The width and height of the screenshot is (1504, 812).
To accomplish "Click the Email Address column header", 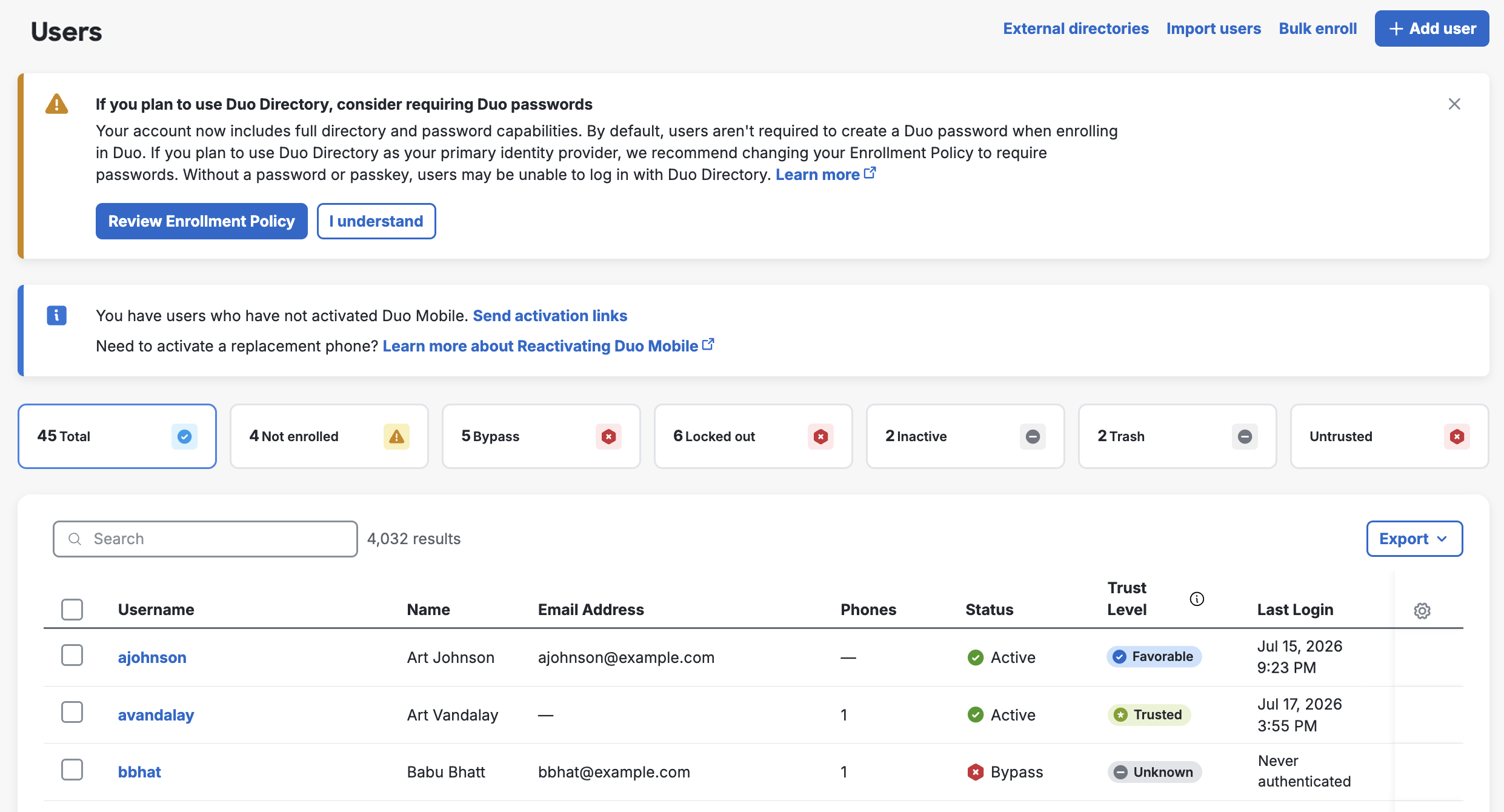I will click(591, 610).
